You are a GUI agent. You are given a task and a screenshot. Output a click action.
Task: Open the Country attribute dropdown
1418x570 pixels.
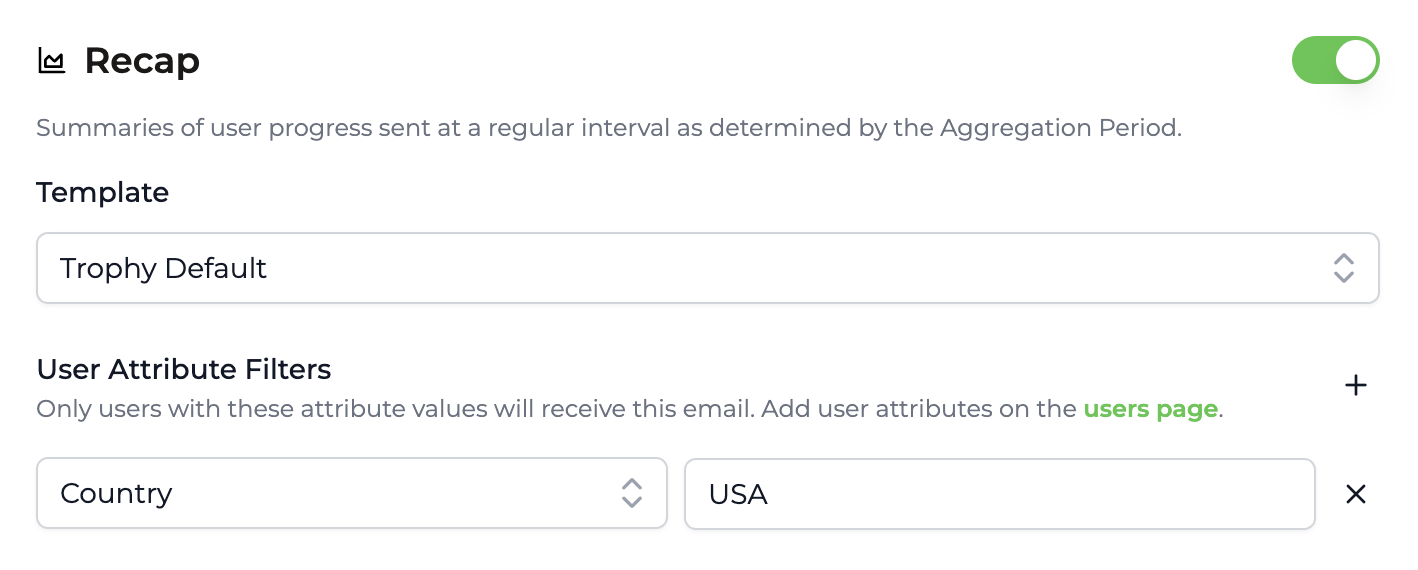pyautogui.click(x=351, y=493)
